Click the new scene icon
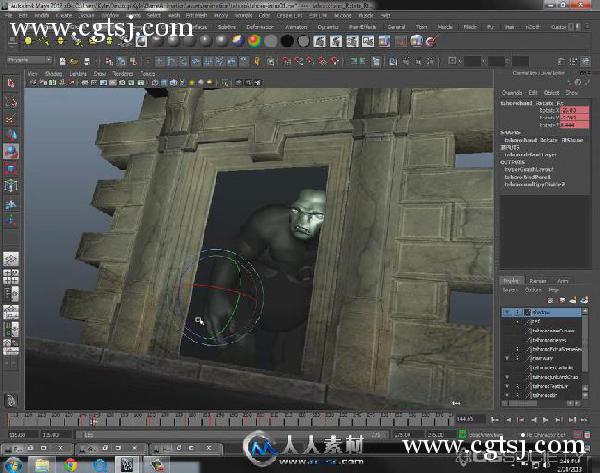This screenshot has width=600, height=473. point(62,61)
